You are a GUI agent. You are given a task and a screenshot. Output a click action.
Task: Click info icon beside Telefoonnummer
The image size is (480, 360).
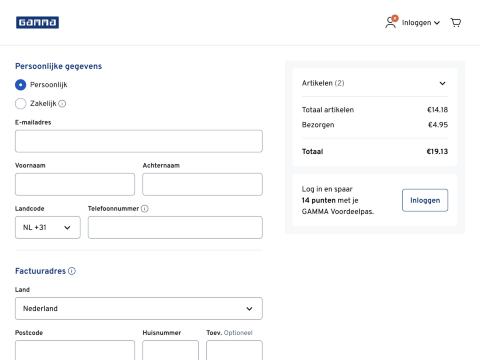[144, 209]
